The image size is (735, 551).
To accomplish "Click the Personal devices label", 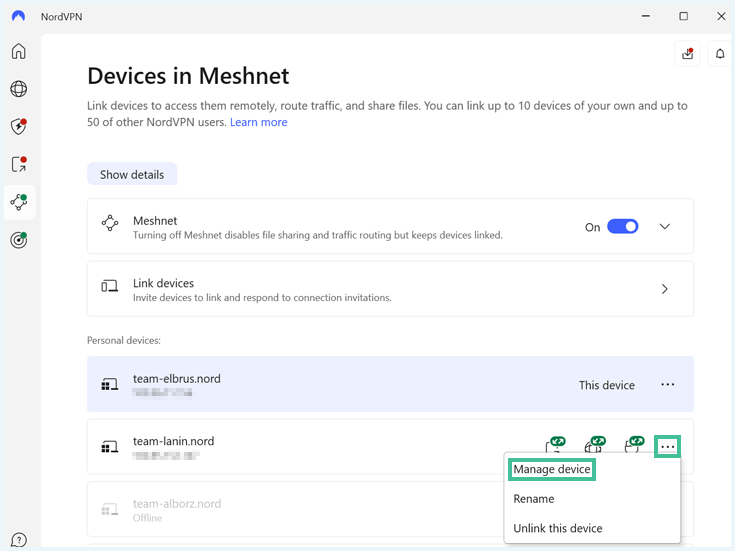I will [124, 340].
